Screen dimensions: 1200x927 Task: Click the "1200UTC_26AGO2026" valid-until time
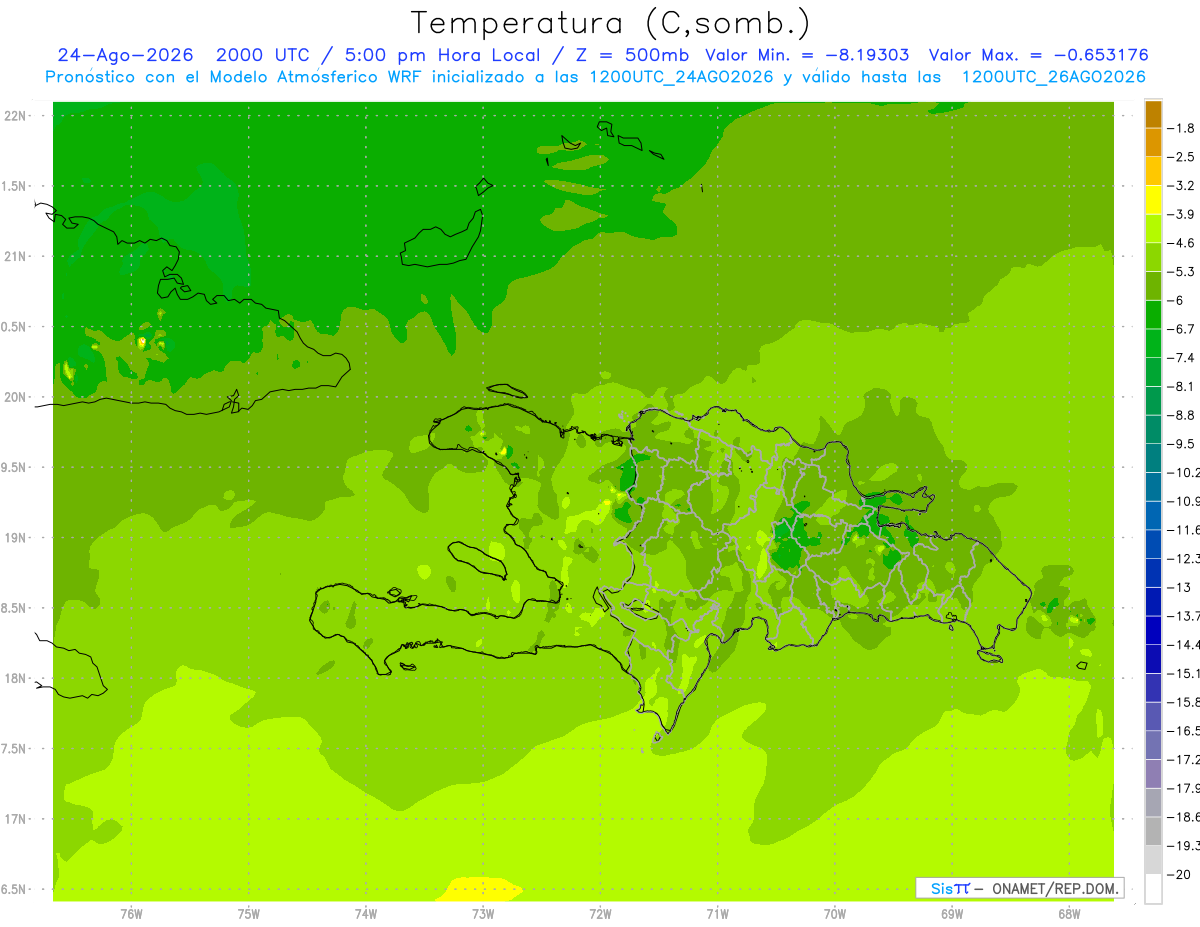pyautogui.click(x=1053, y=77)
